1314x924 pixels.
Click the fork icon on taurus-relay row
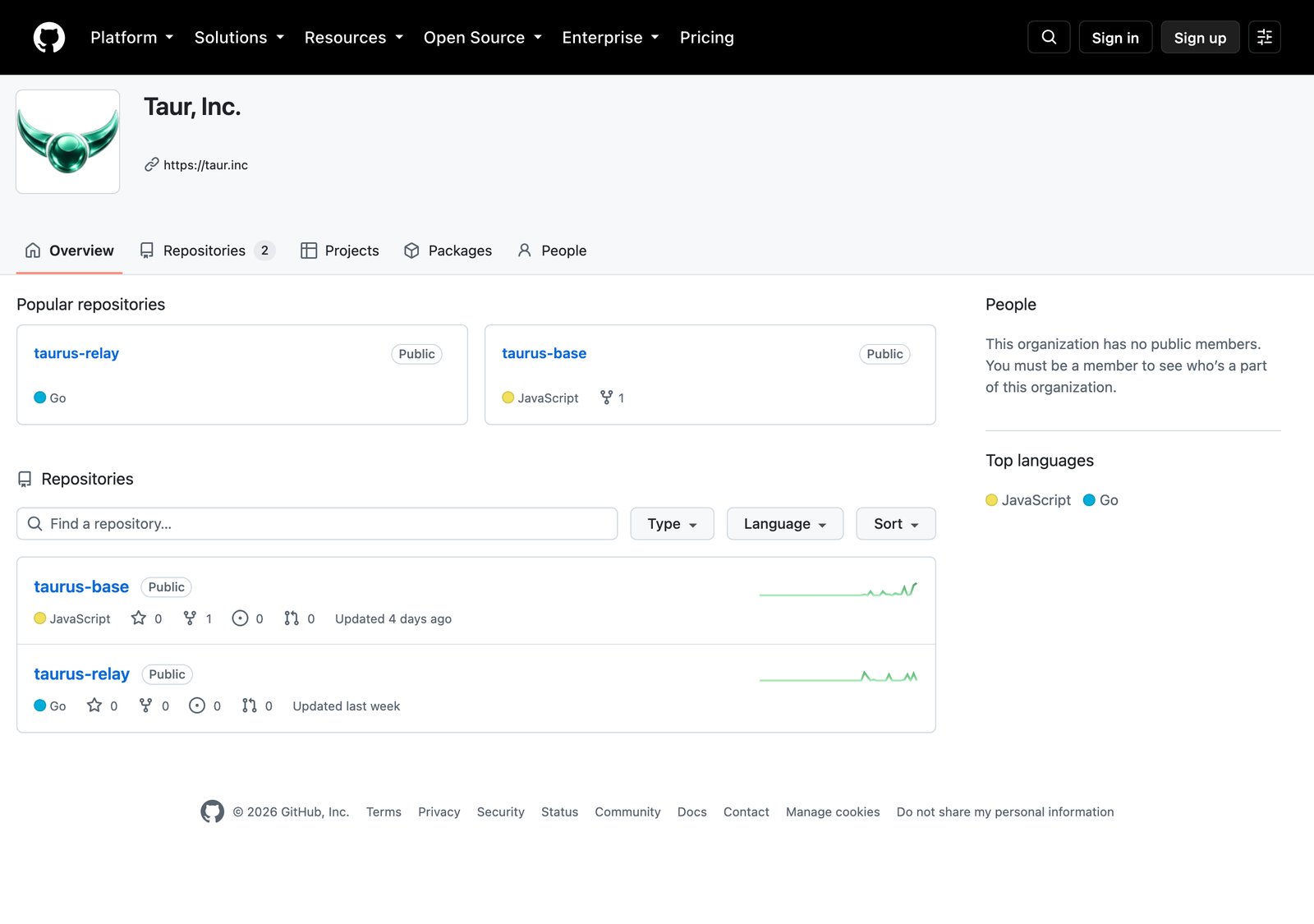(x=145, y=705)
